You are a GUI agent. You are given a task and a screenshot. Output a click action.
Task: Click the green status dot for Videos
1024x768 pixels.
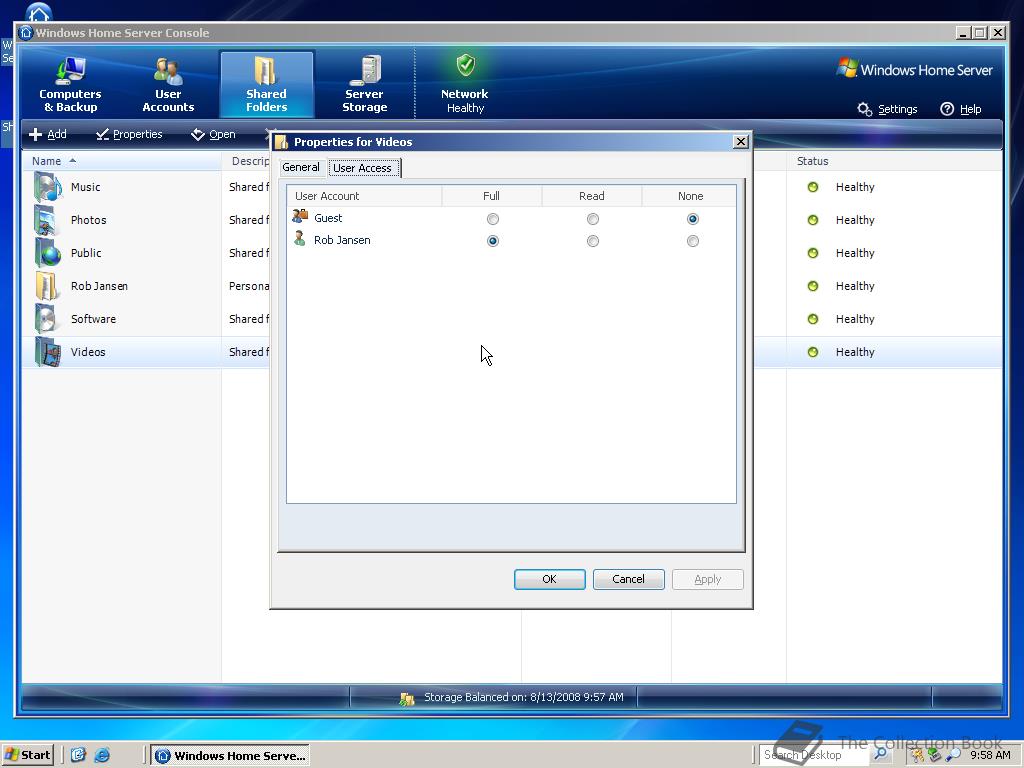[x=813, y=352]
